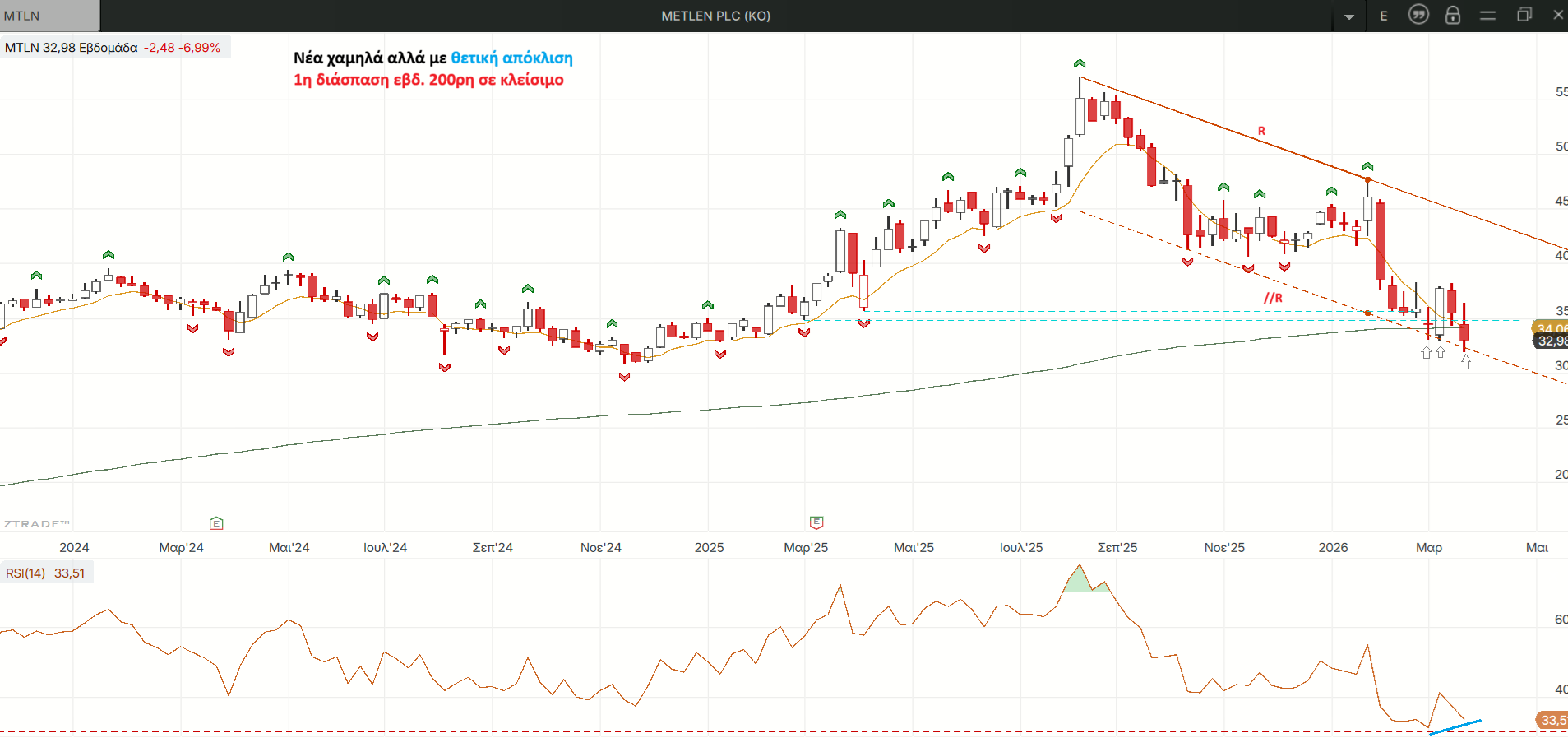Click the METLEN PLC (KO) title
This screenshot has width=1568, height=738.
coord(715,16)
